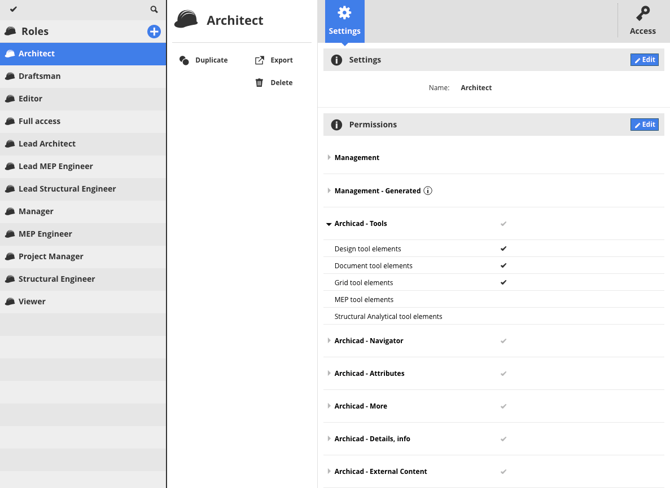Expand the Archicad - Navigator group
Viewport: 670px width, 488px height.
click(329, 341)
